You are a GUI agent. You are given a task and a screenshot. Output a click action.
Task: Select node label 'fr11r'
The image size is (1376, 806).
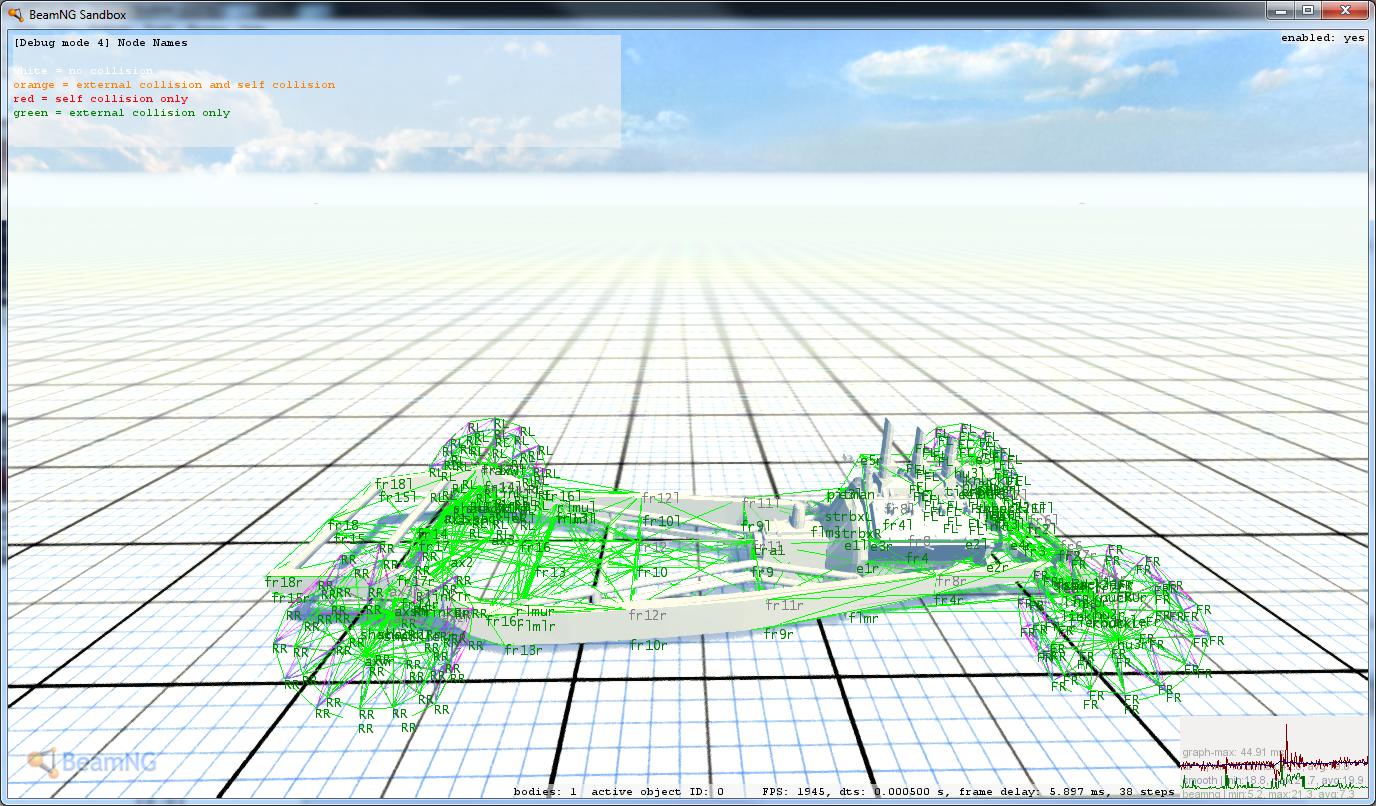point(784,605)
